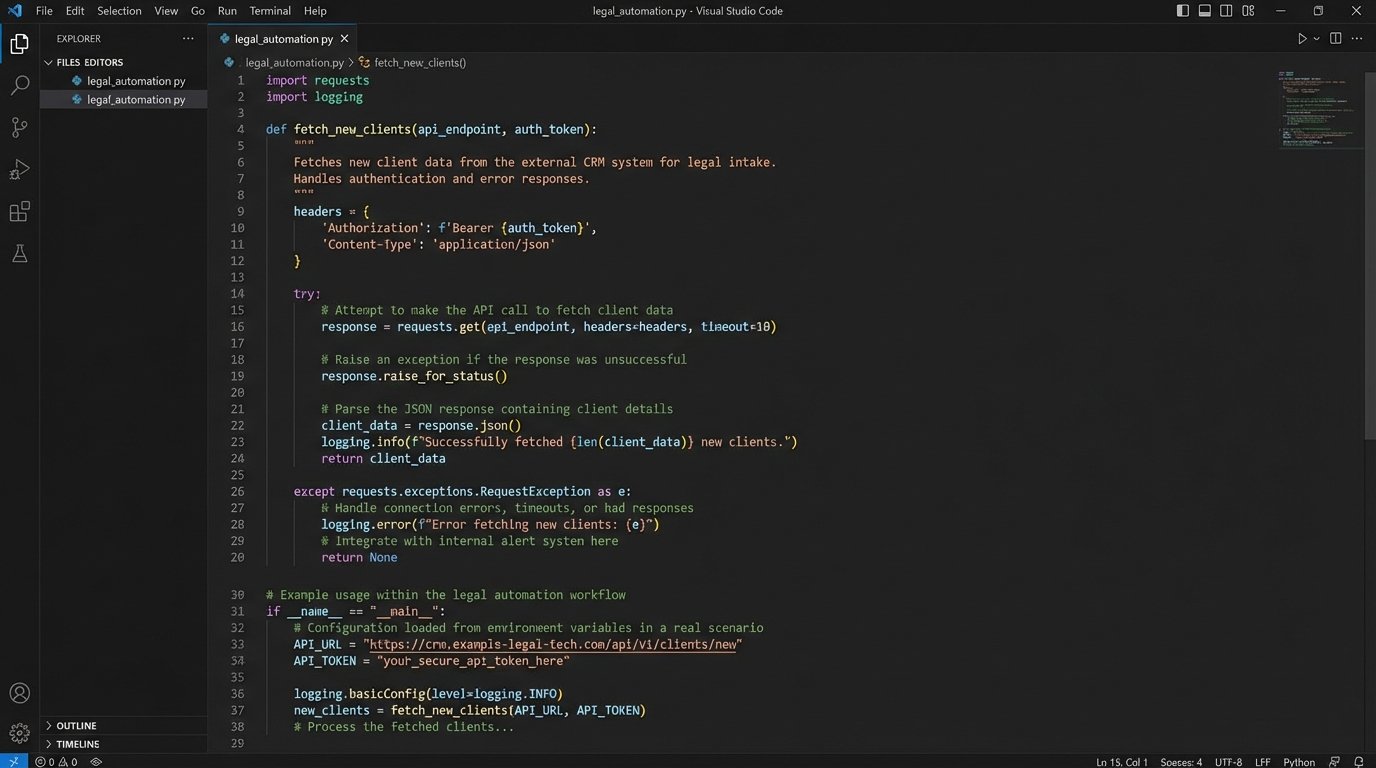Open the Testing flask icon
This screenshot has height=768, width=1376.
(x=19, y=254)
